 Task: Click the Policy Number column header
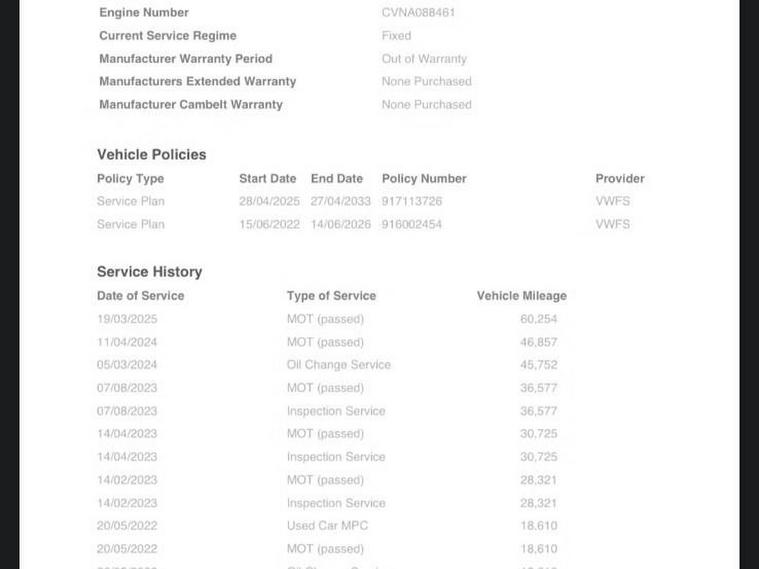tap(424, 179)
